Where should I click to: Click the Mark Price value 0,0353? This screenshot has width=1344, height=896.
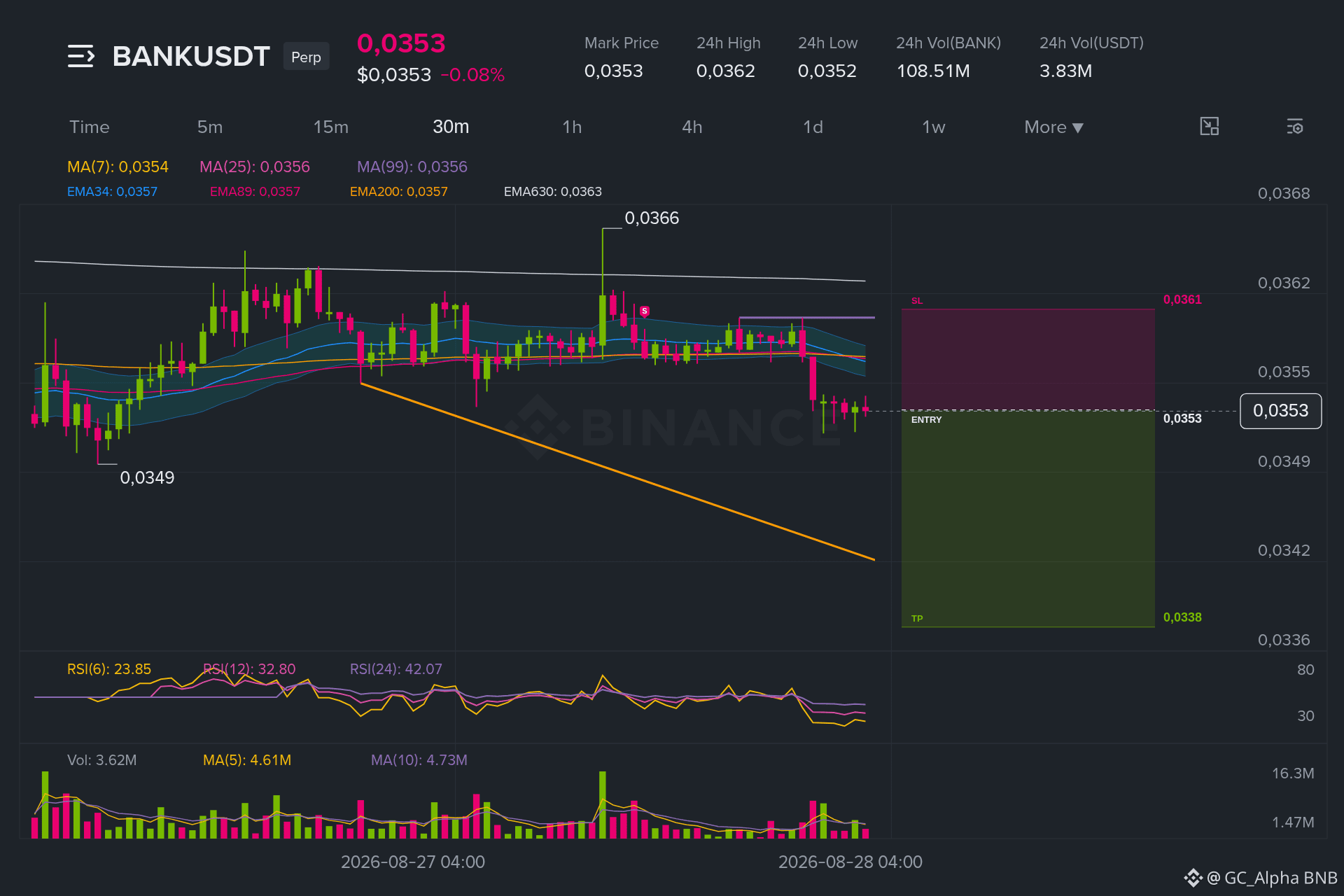(x=613, y=71)
